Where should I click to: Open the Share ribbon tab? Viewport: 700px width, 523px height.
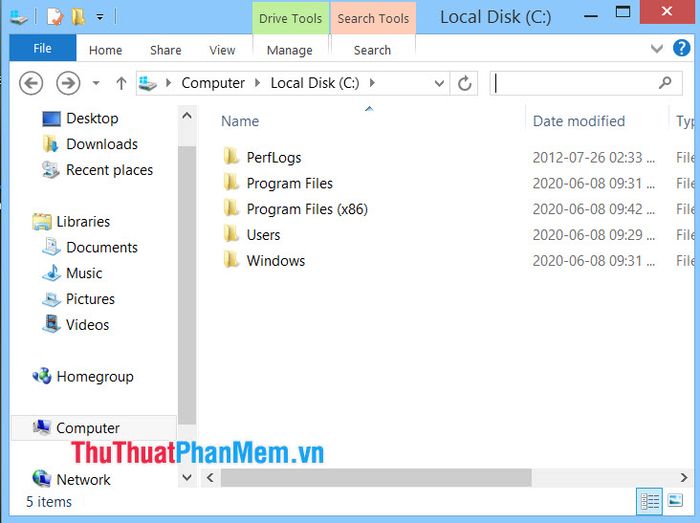(x=165, y=50)
